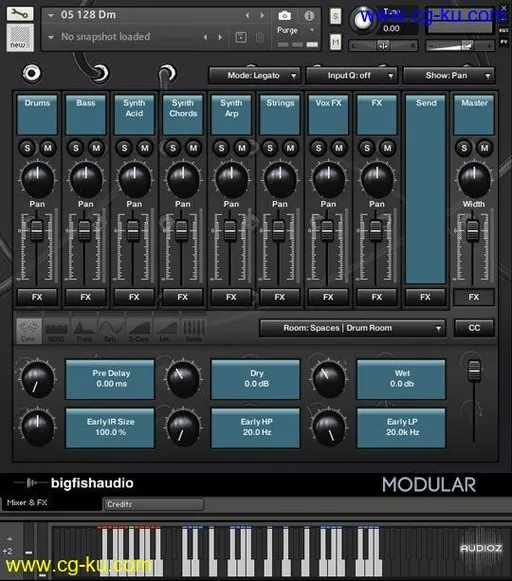
Task: Open FX for the Master channel
Action: (x=474, y=297)
